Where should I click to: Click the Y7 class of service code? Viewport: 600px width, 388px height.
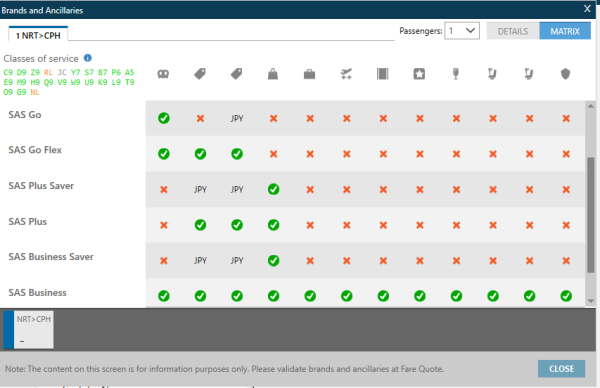click(x=75, y=72)
